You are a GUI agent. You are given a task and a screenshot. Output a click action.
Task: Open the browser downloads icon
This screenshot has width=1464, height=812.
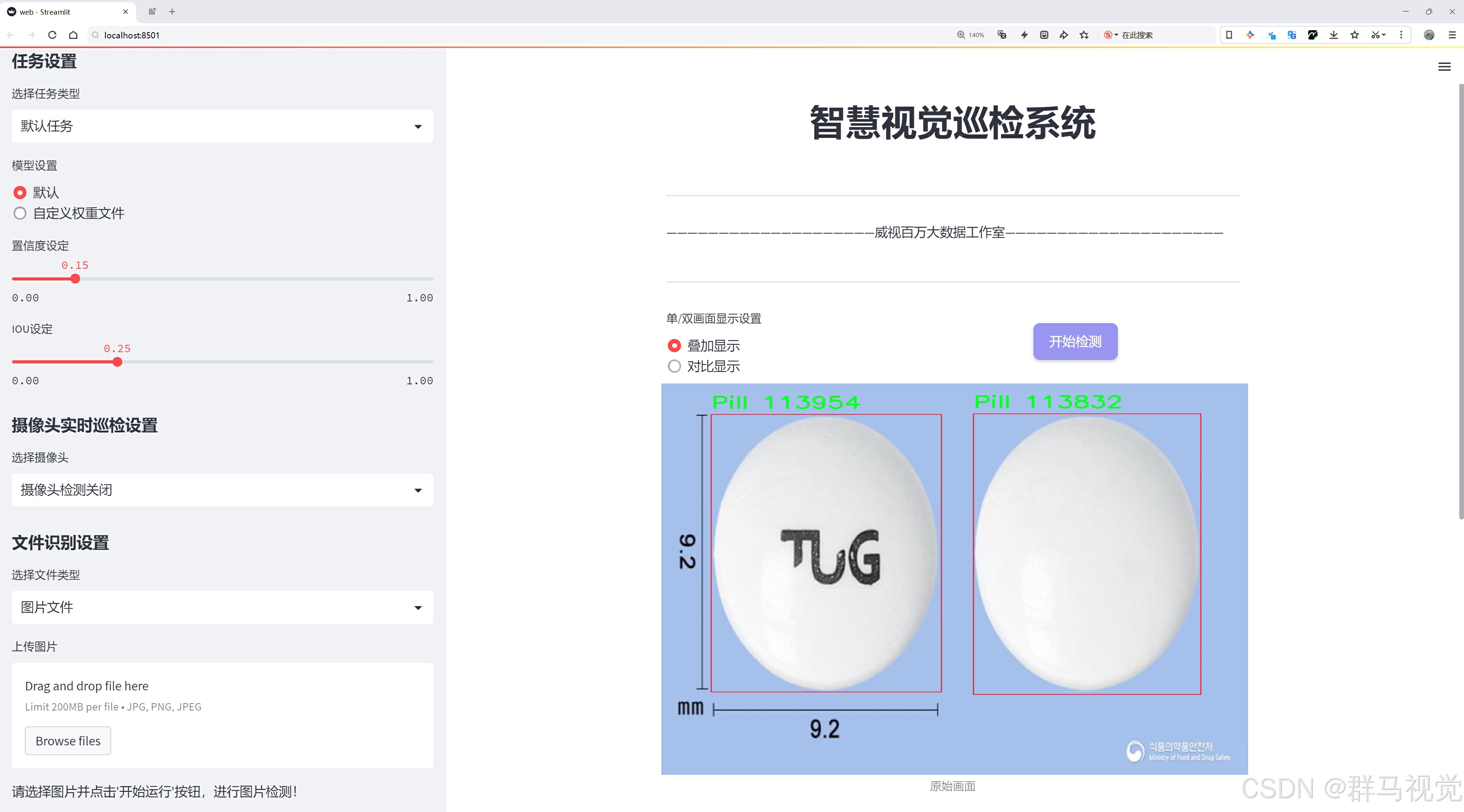point(1333,35)
